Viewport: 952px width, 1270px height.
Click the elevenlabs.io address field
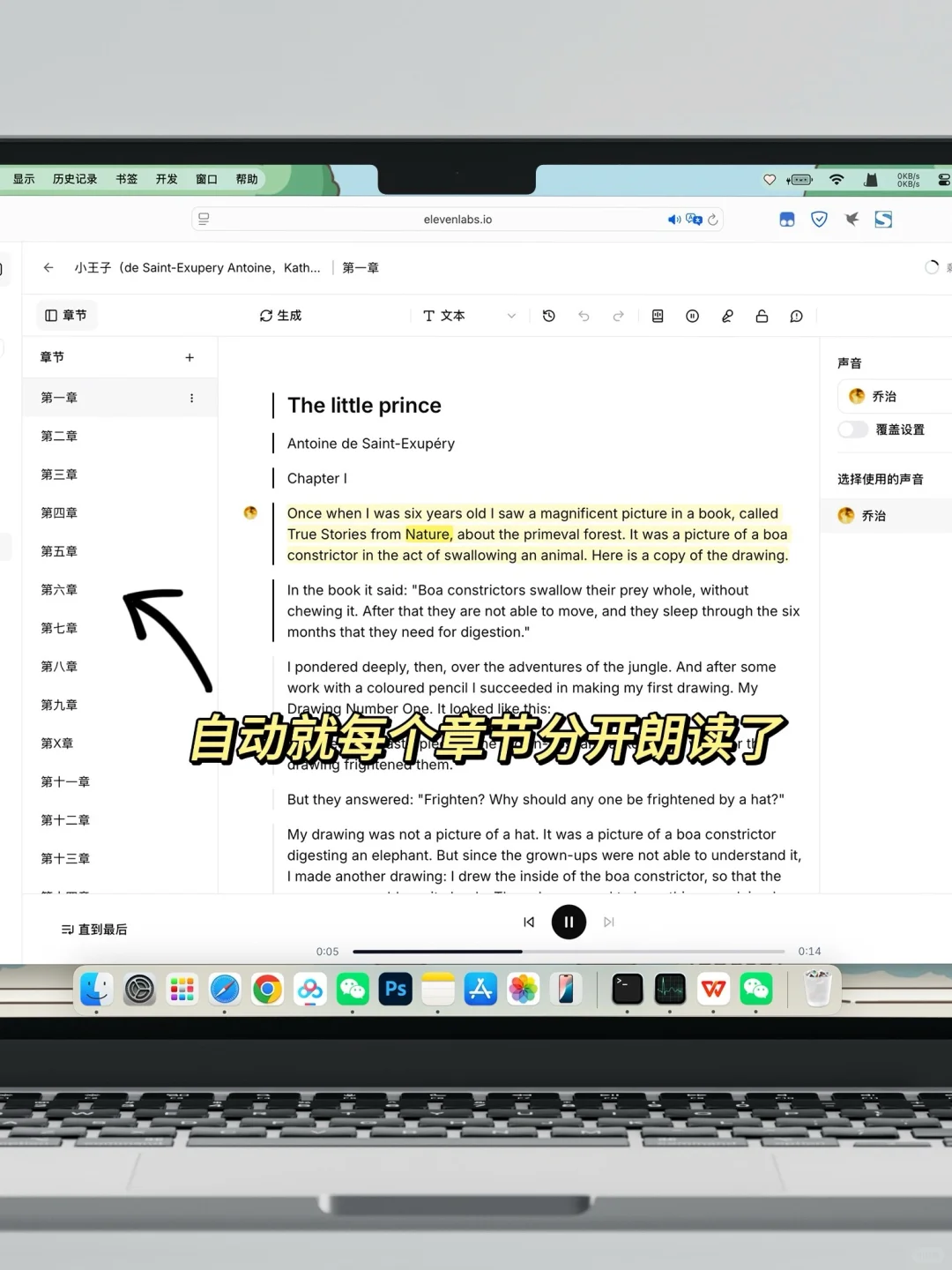[x=457, y=219]
